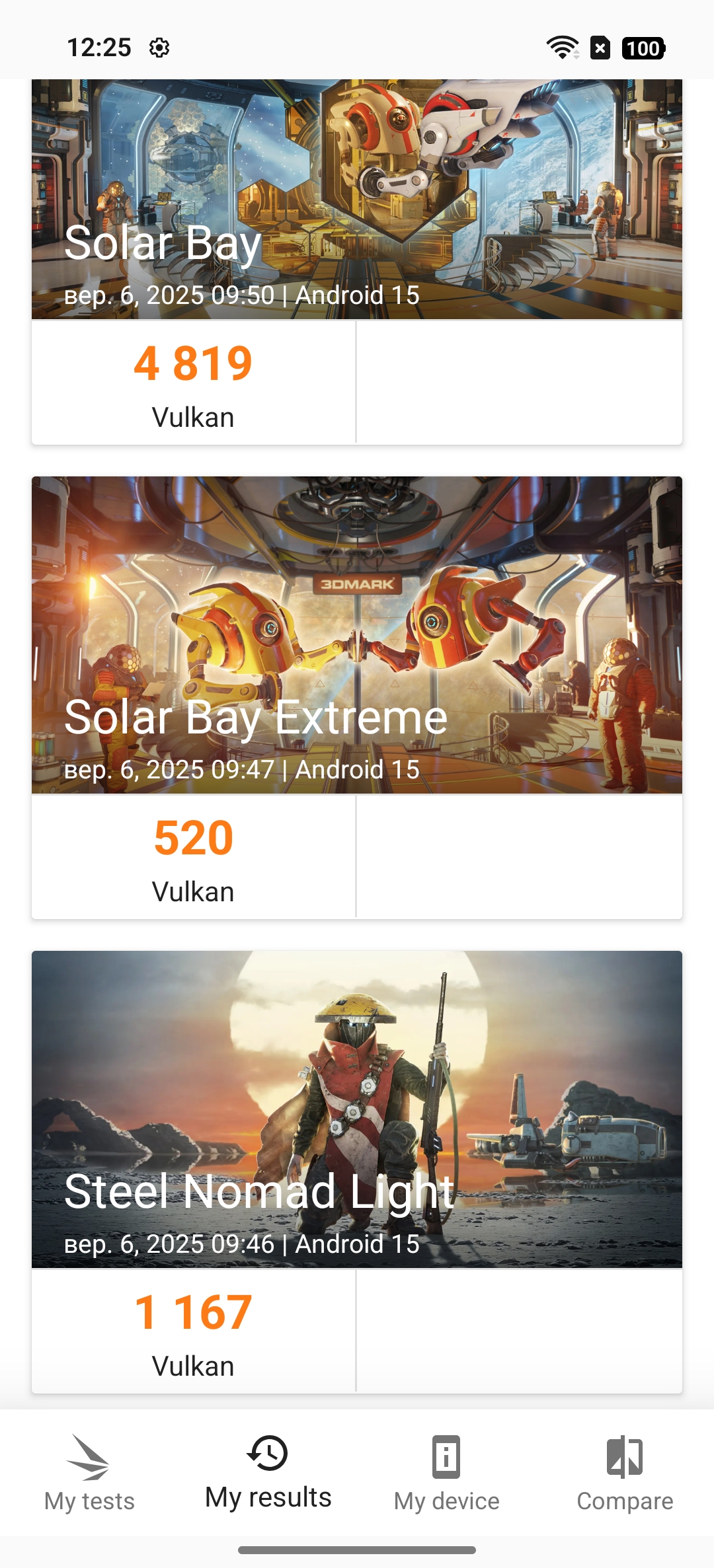Screen dimensions: 714x1568
Task: Select the 1 167 Vulkan score
Action: 193,1312
